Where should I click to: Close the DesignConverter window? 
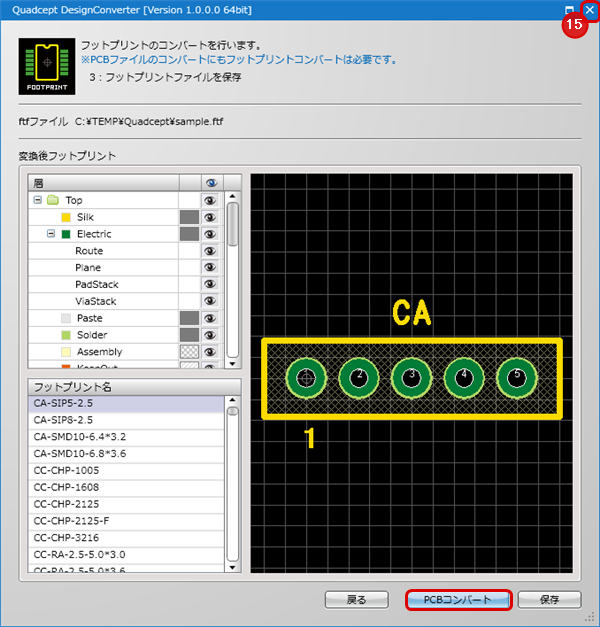pyautogui.click(x=590, y=10)
